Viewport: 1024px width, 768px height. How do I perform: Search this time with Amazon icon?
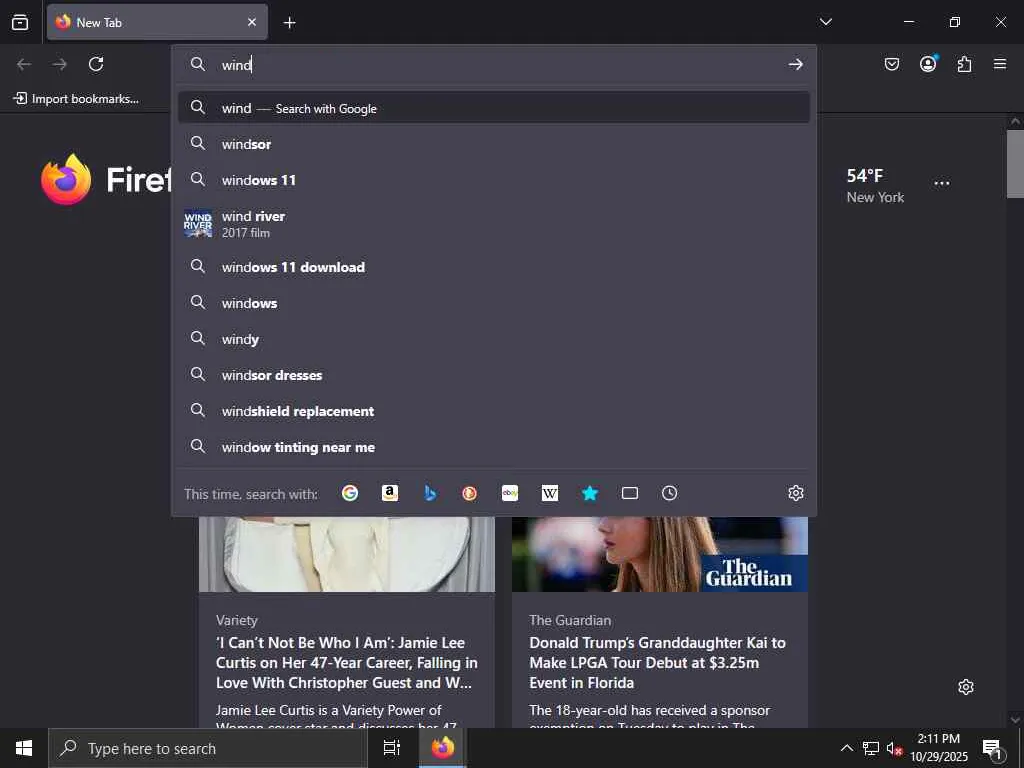pos(390,493)
